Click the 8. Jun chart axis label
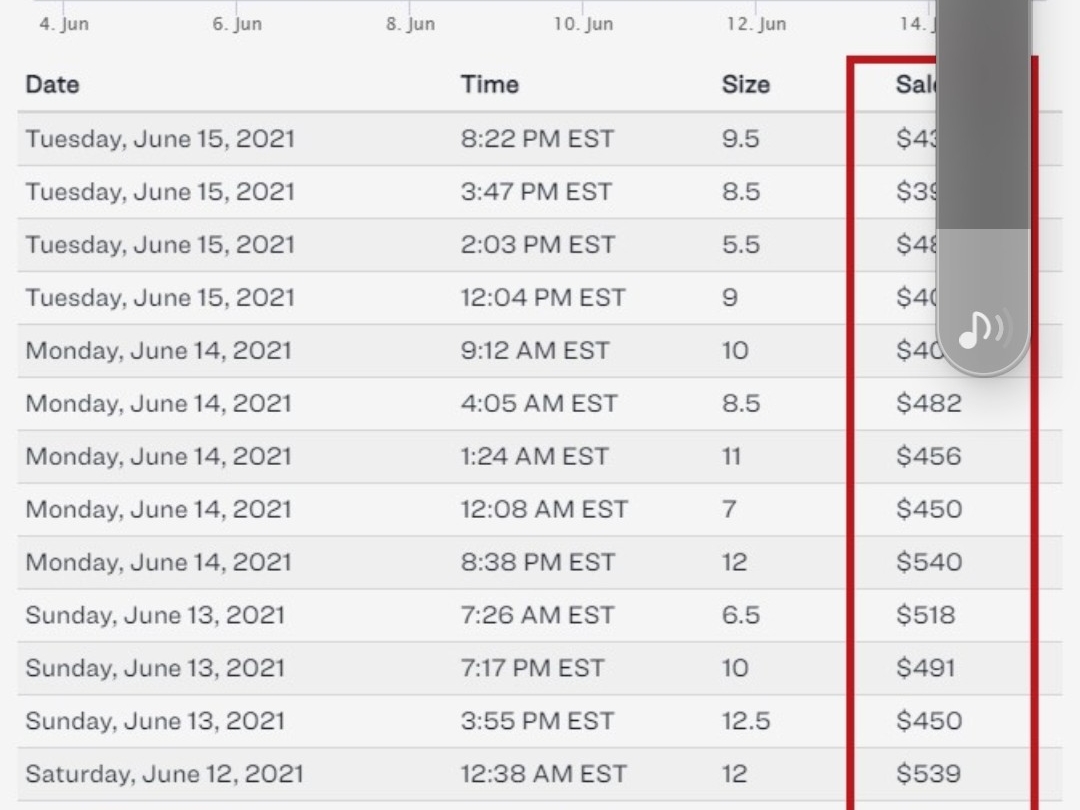Screen dimensions: 1080x810 click(x=411, y=23)
